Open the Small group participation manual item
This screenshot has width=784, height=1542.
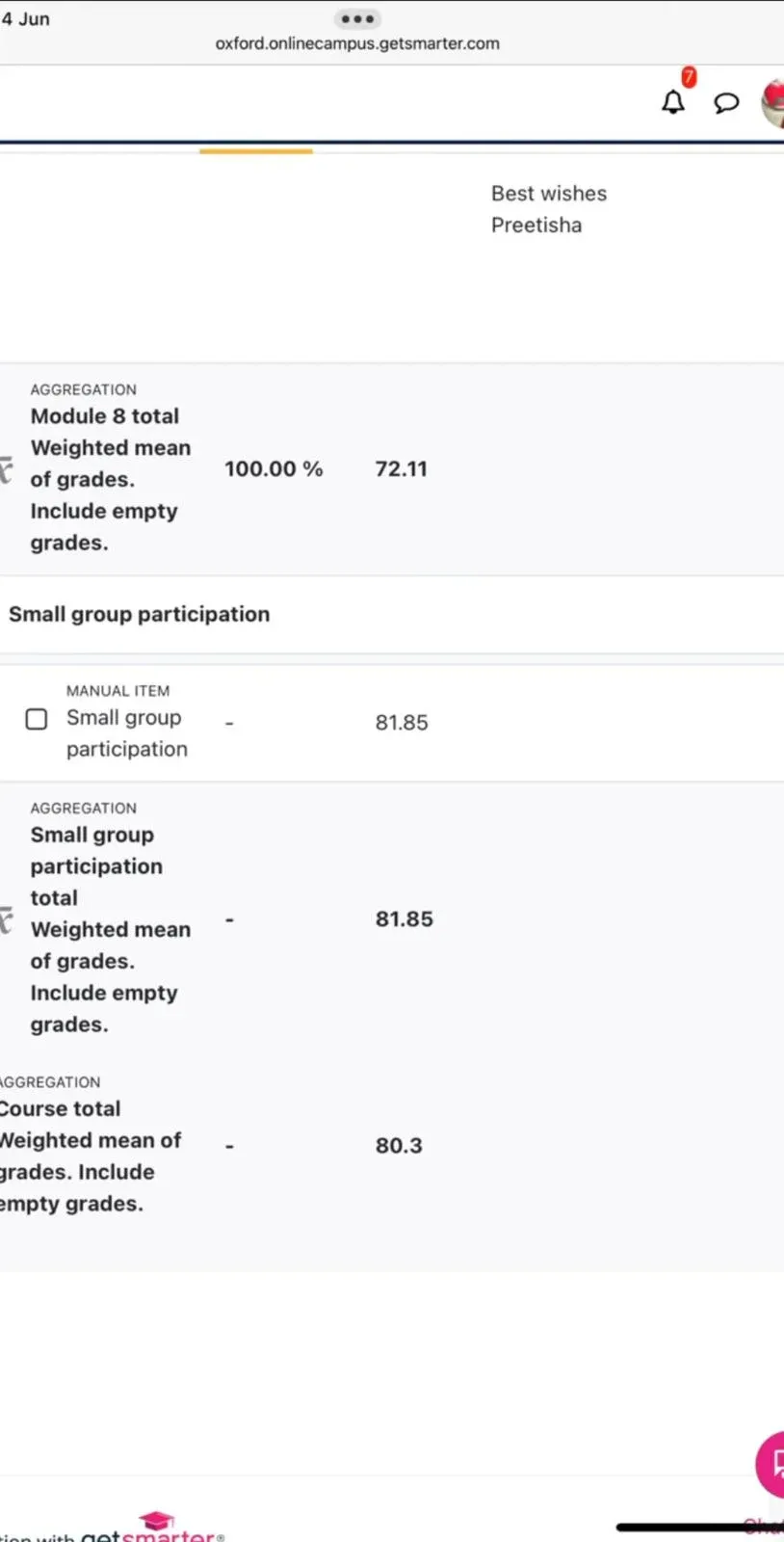126,732
